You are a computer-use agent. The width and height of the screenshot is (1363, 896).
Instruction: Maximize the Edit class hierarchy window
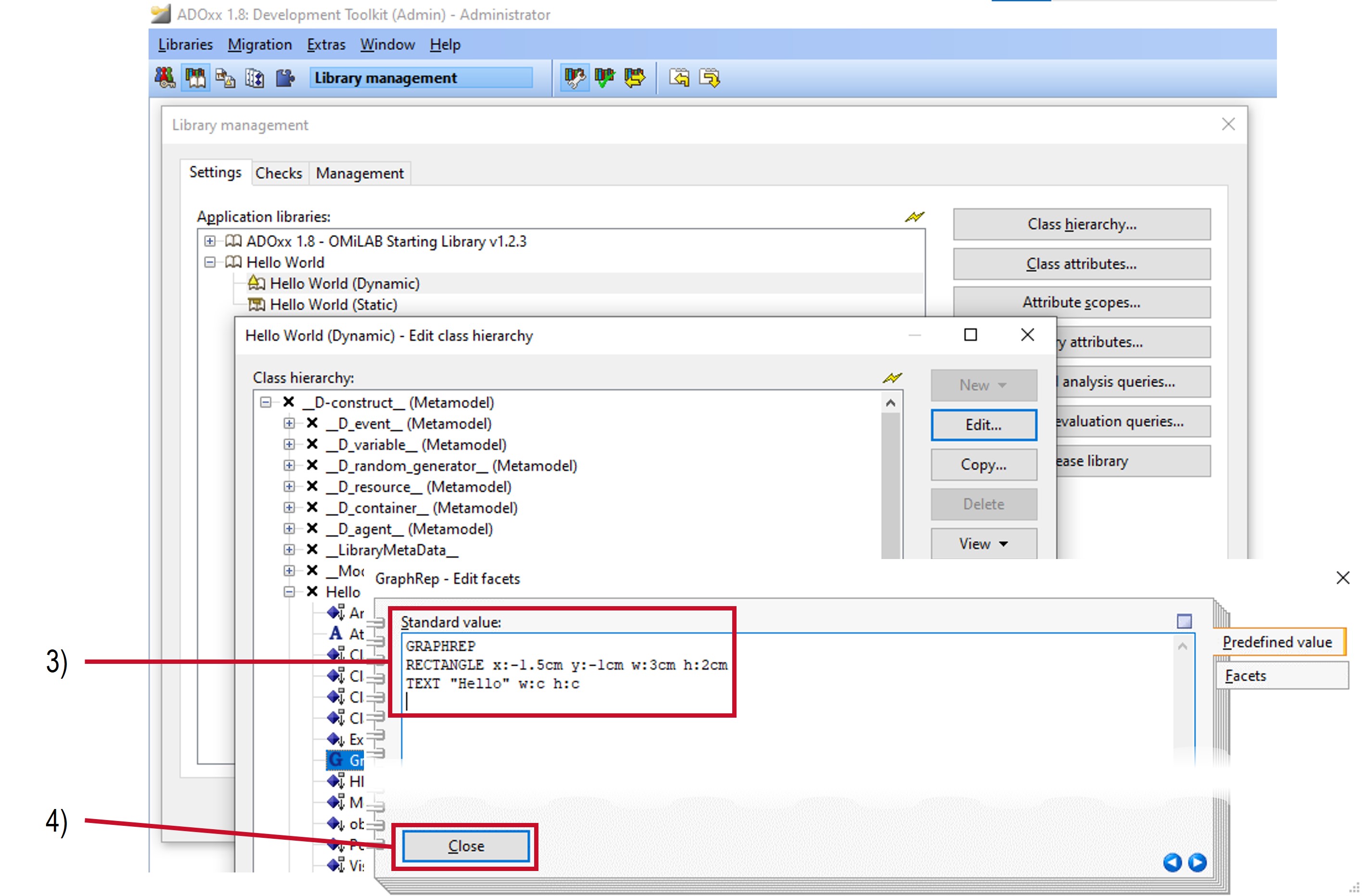970,335
